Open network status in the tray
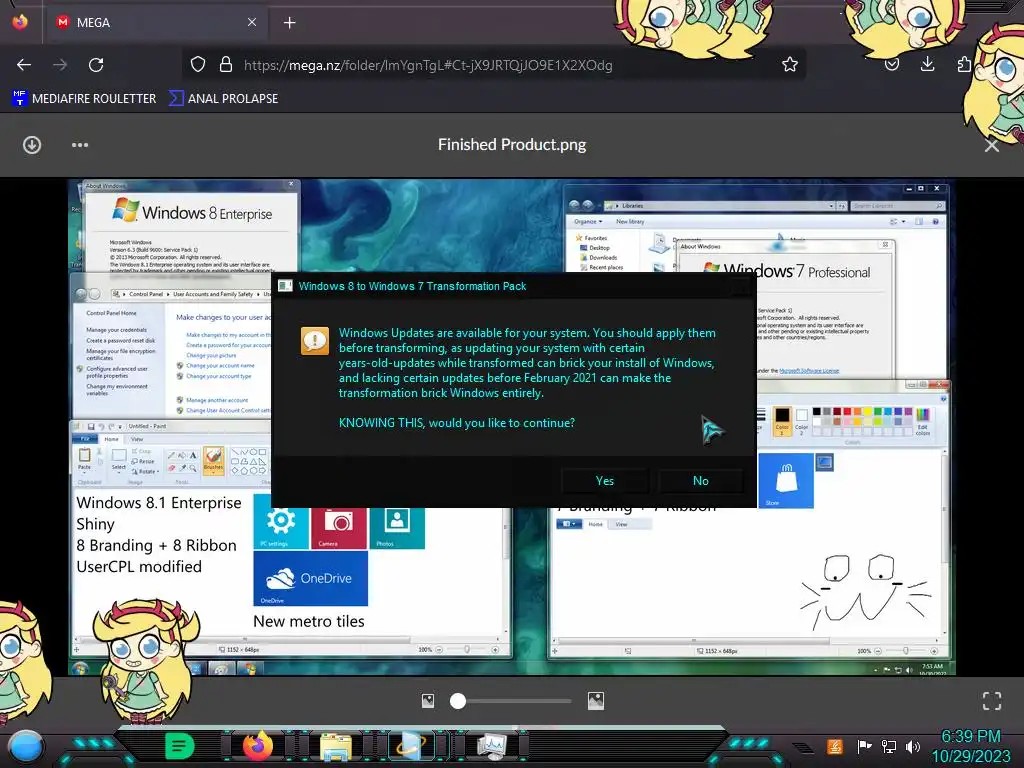The width and height of the screenshot is (1024, 768). click(x=889, y=746)
